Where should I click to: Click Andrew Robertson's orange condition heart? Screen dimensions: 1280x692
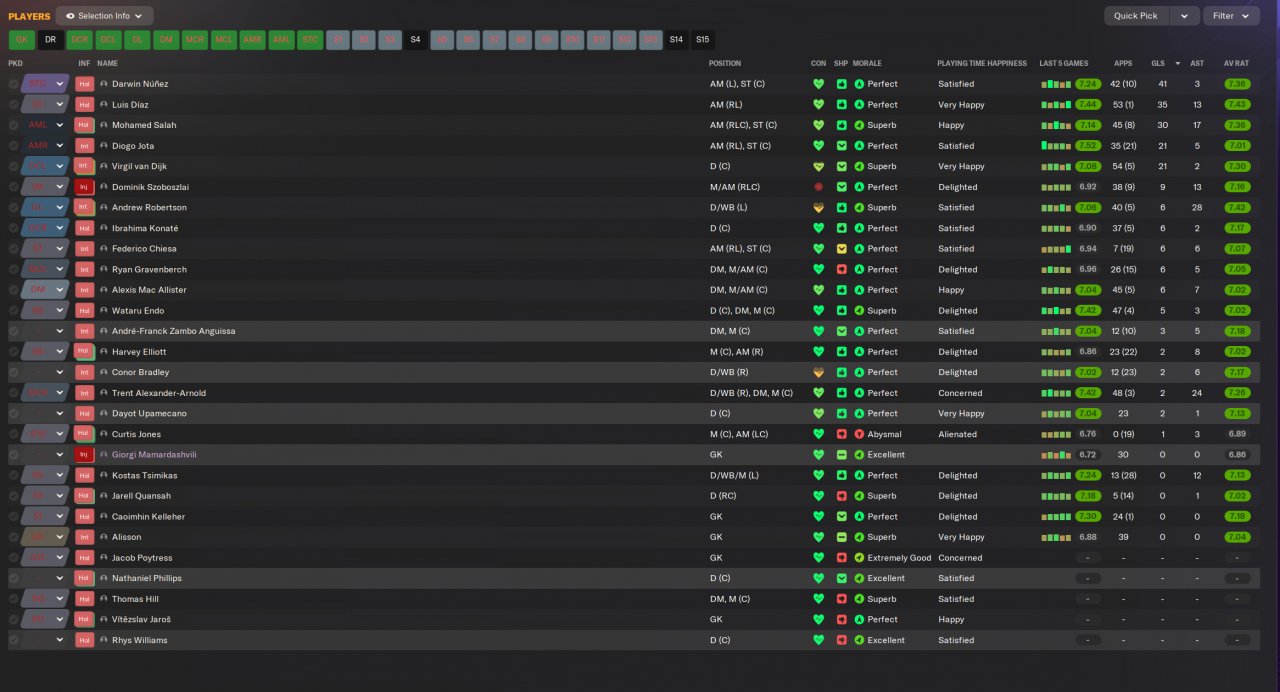click(819, 208)
